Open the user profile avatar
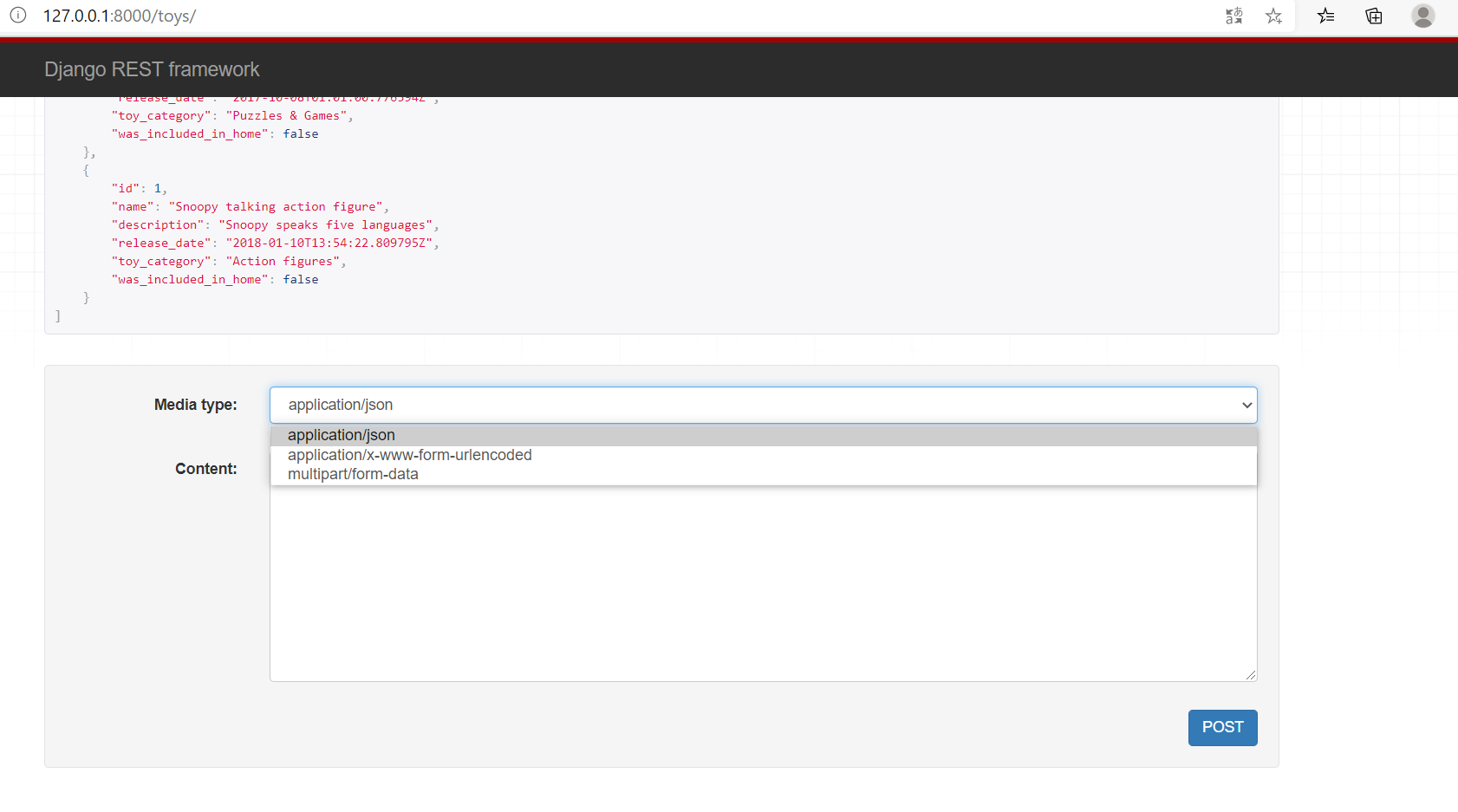1458x812 pixels. coord(1422,16)
